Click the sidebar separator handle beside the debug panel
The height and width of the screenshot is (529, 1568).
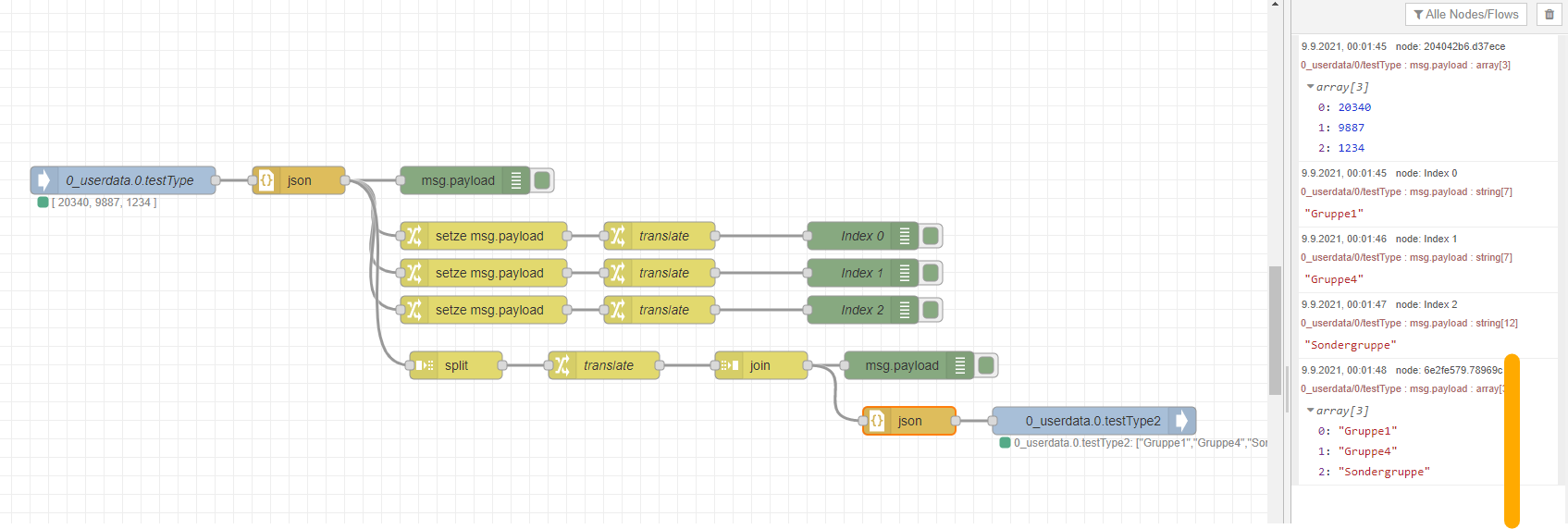click(x=1287, y=388)
